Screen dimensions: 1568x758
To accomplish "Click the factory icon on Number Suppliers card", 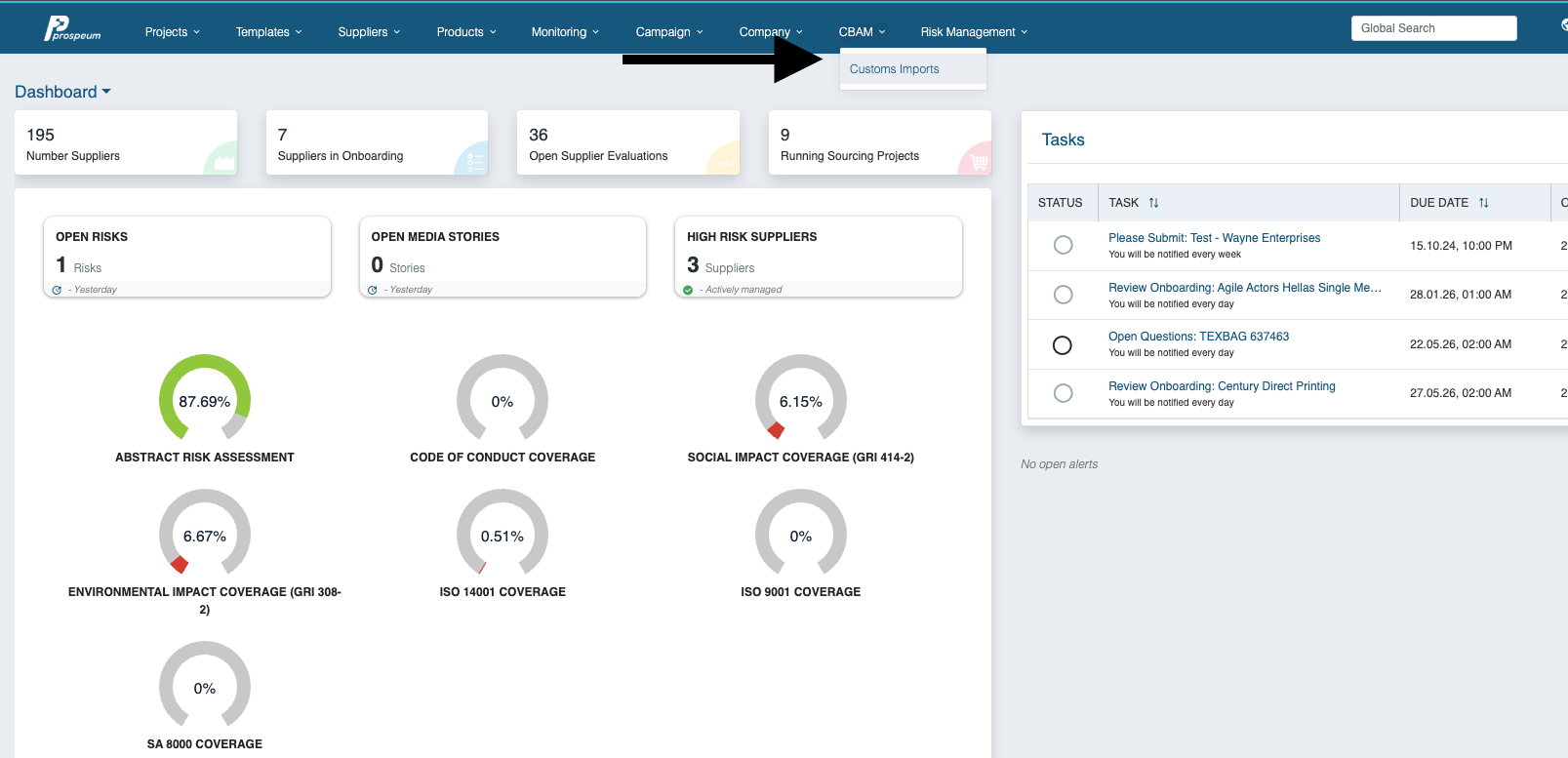I will click(x=224, y=162).
